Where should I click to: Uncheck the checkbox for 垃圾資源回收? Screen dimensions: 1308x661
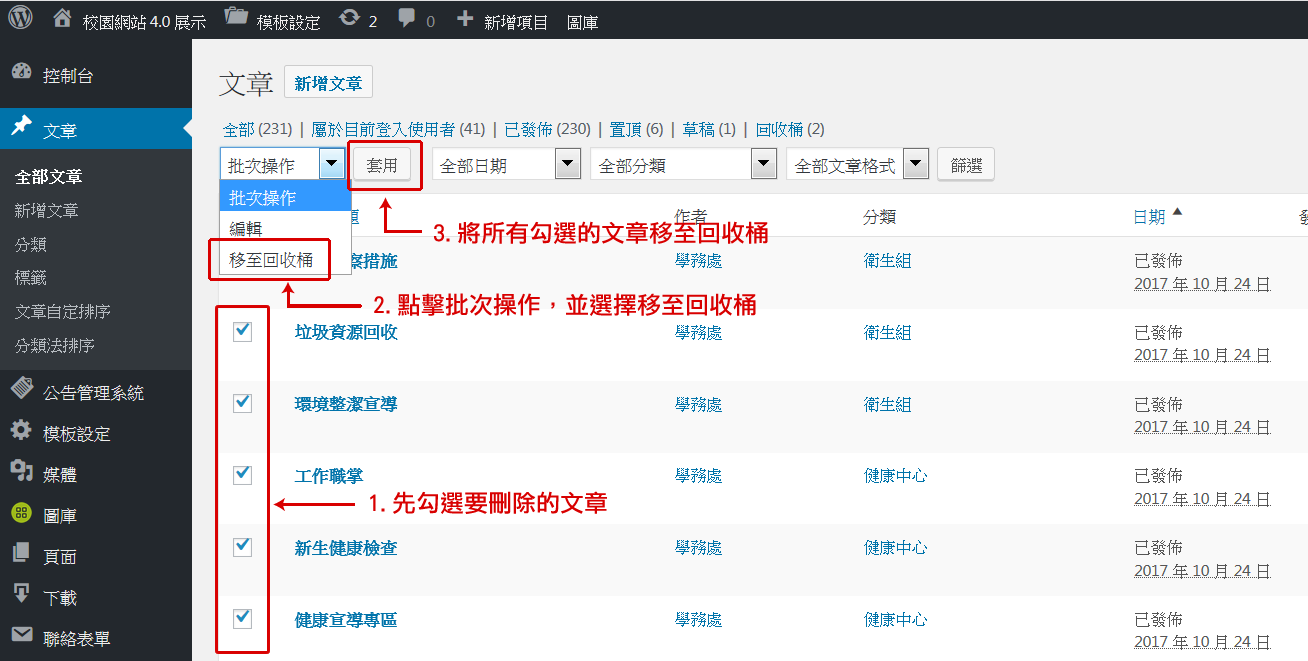242,332
